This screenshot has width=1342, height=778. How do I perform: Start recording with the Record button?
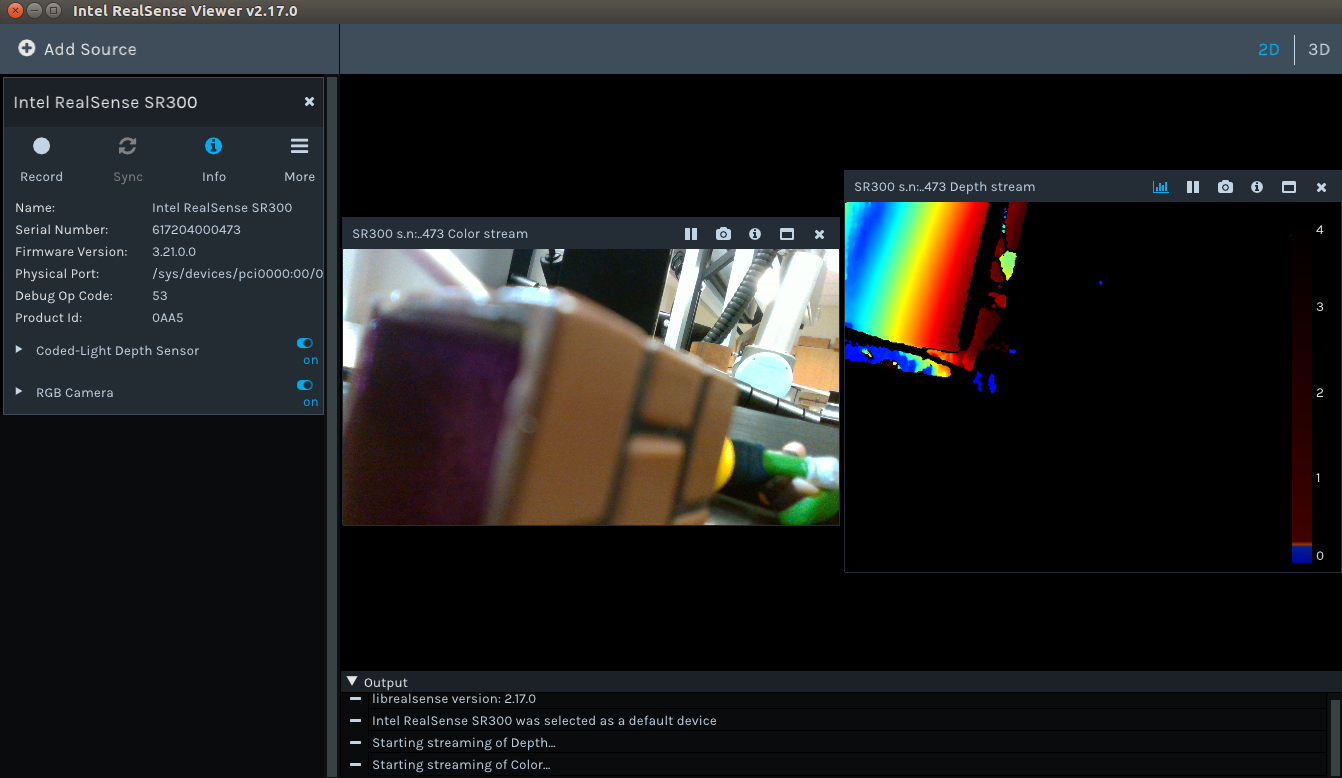[x=41, y=146]
